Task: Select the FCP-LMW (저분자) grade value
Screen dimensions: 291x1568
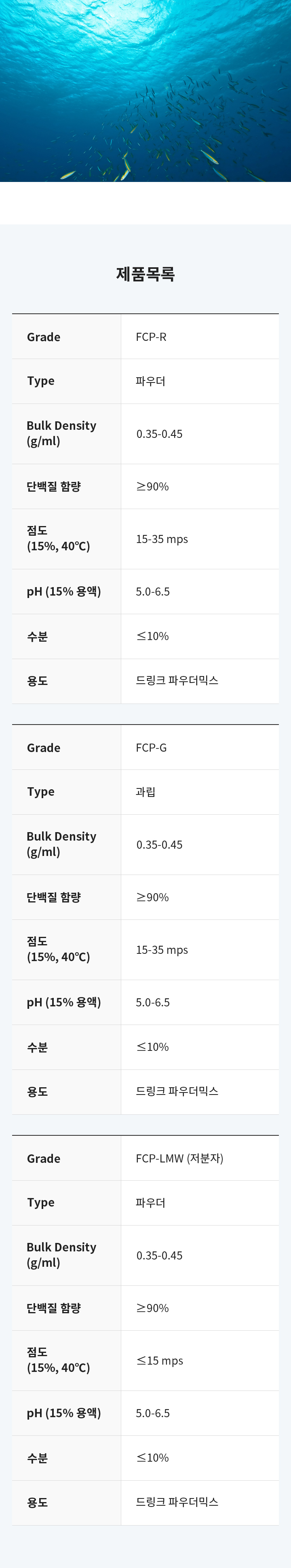Action: (x=179, y=1158)
